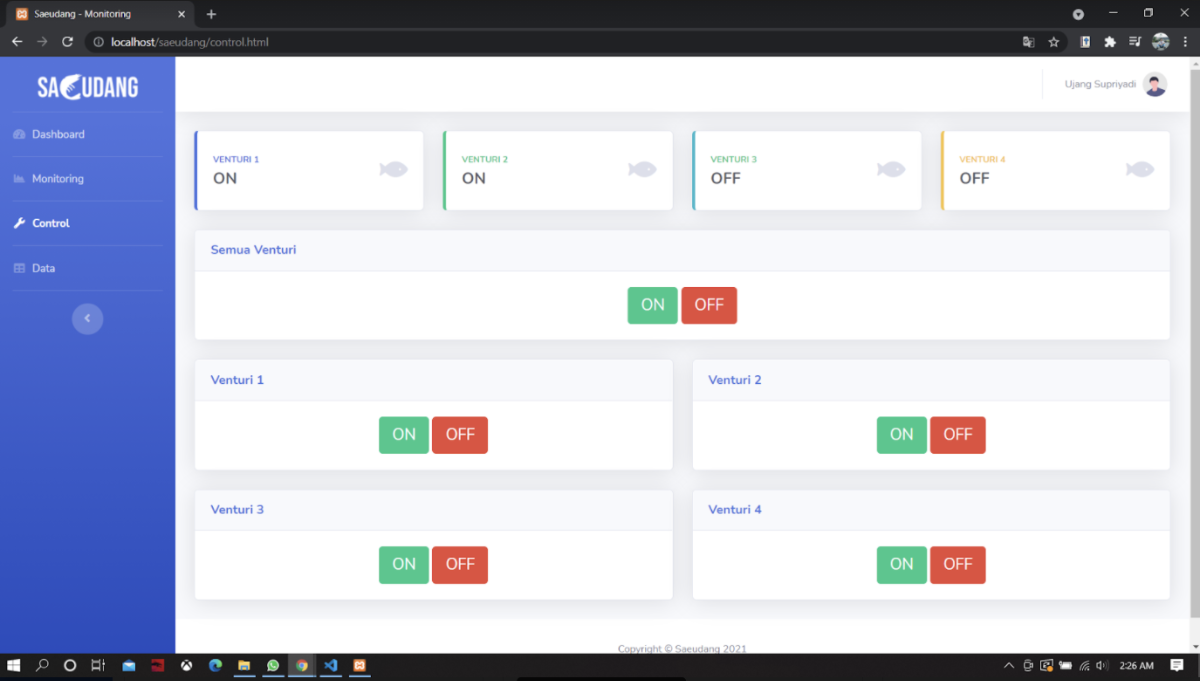Click the Saeudang logo in the sidebar
The width and height of the screenshot is (1200, 681).
click(88, 88)
